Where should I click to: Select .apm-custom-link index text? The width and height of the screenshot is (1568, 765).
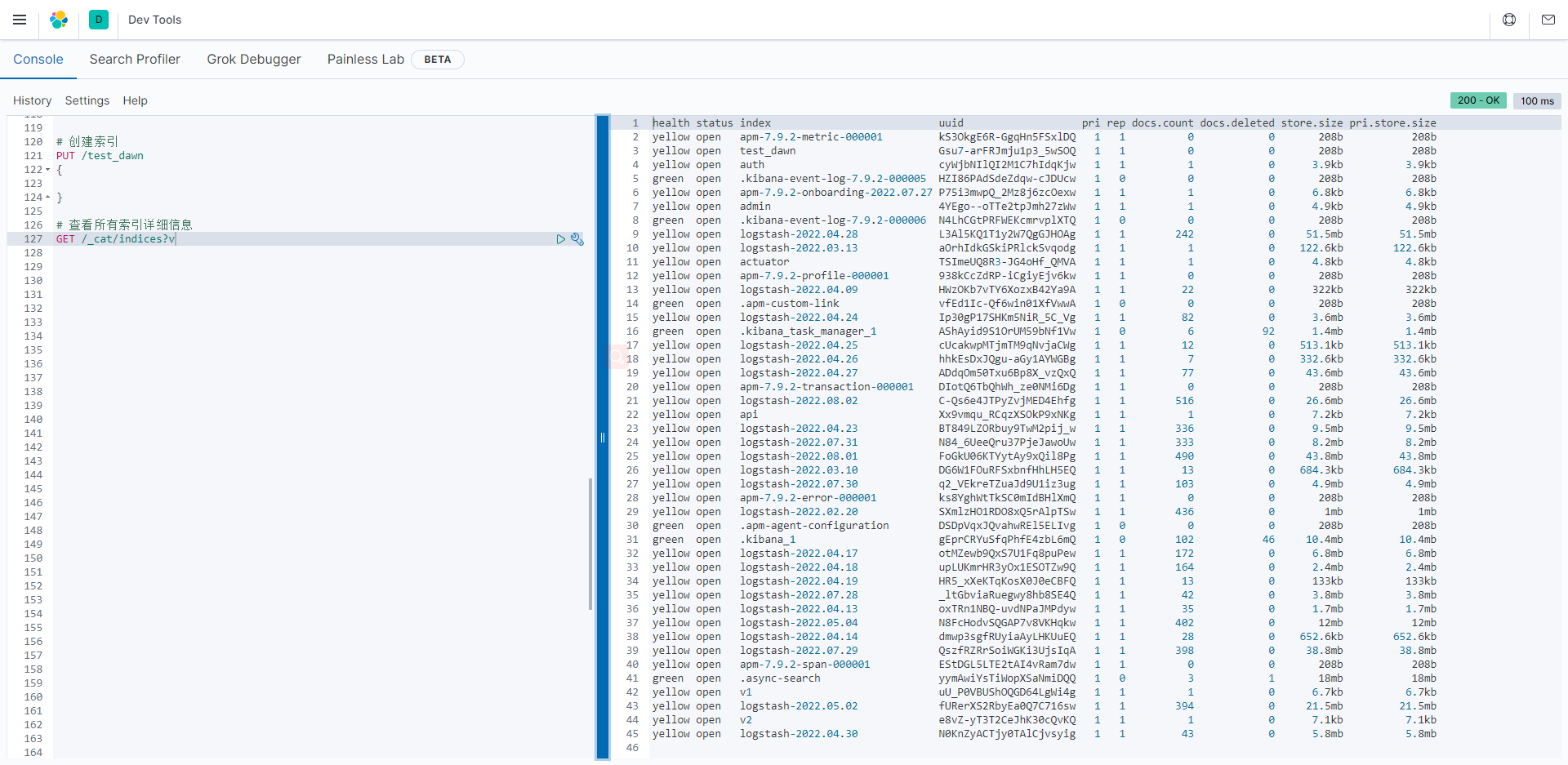click(x=790, y=304)
